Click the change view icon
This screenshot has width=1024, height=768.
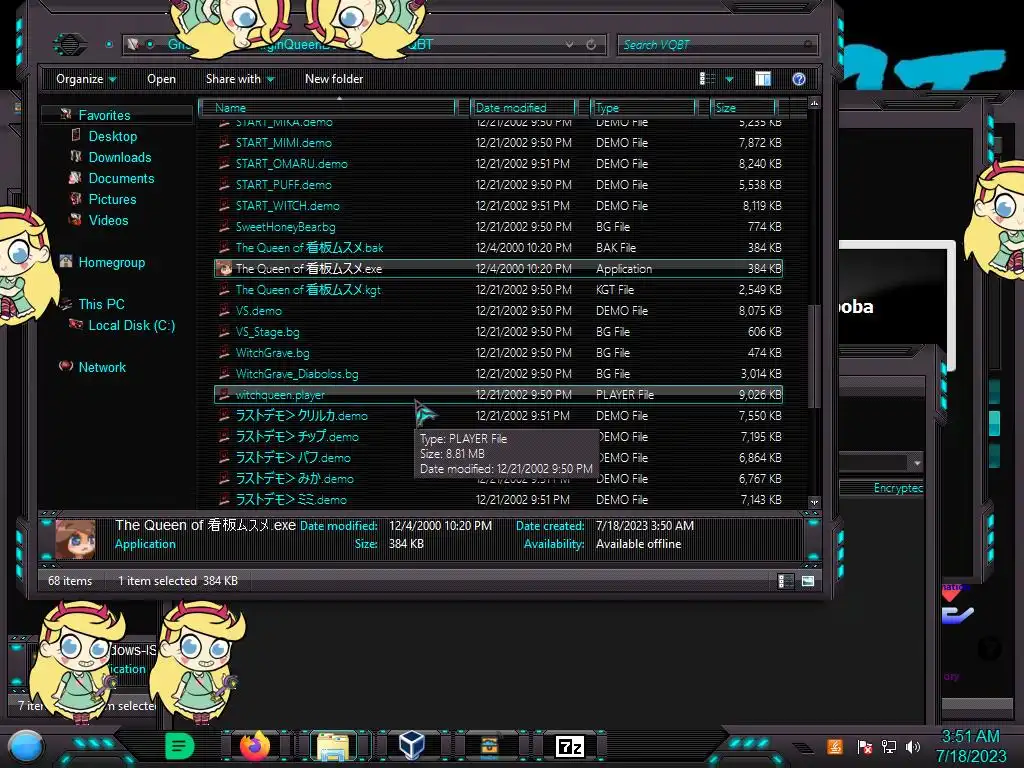click(x=707, y=79)
